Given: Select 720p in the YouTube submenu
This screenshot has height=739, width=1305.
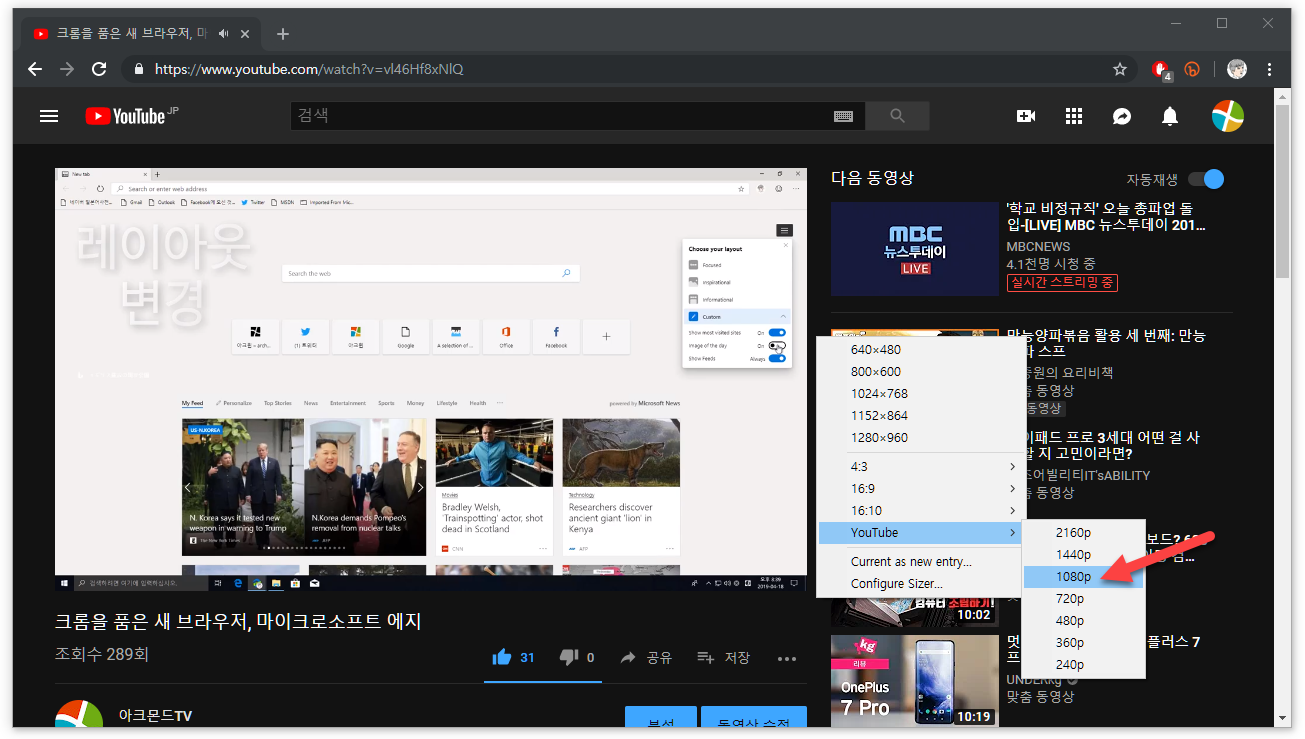Looking at the screenshot, I should coord(1083,599).
